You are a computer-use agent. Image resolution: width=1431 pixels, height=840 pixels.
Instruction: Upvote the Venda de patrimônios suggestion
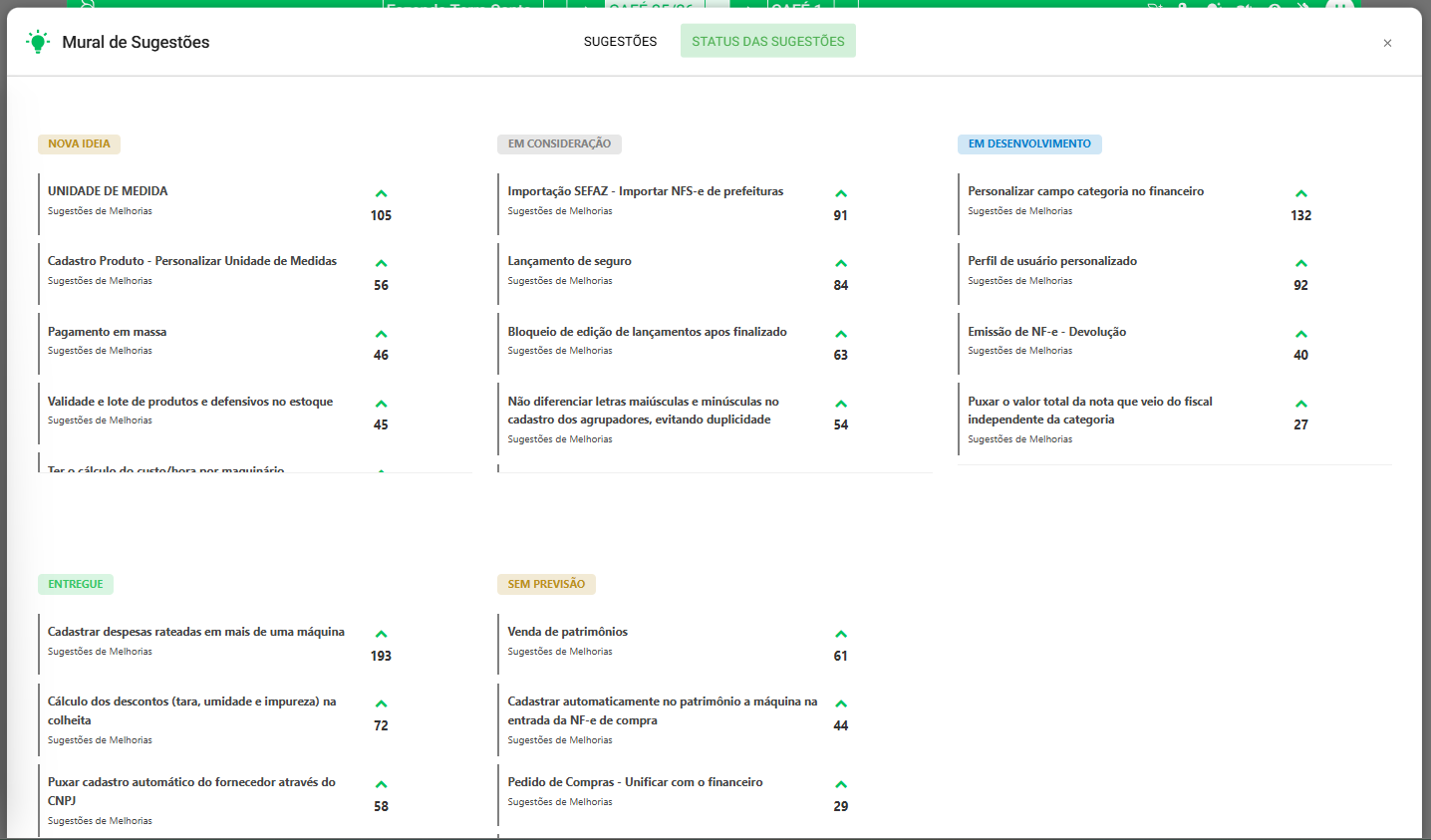pos(840,635)
